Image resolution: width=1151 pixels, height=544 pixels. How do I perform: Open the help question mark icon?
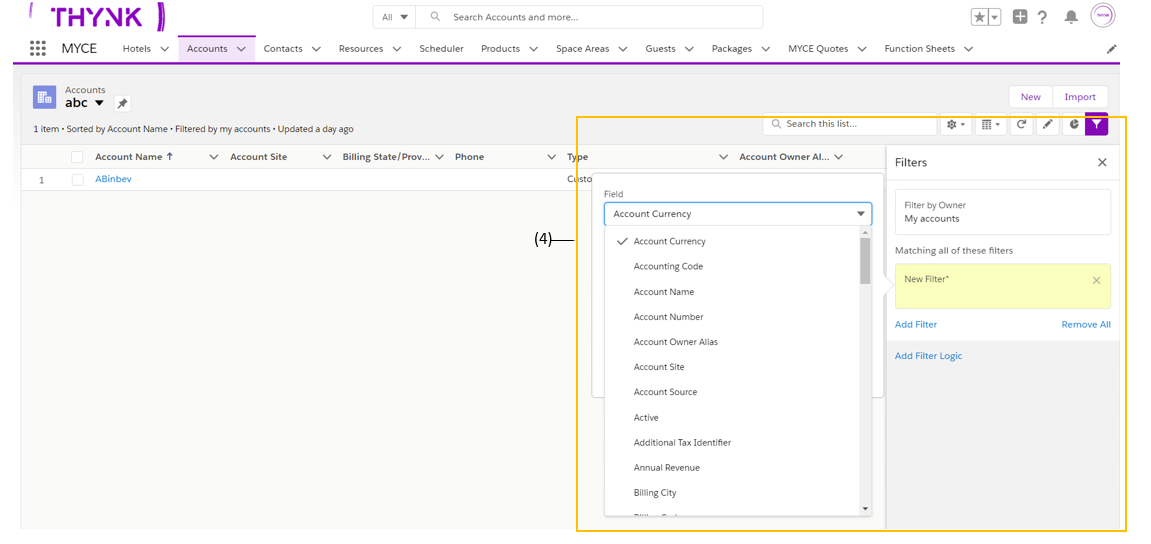1042,18
